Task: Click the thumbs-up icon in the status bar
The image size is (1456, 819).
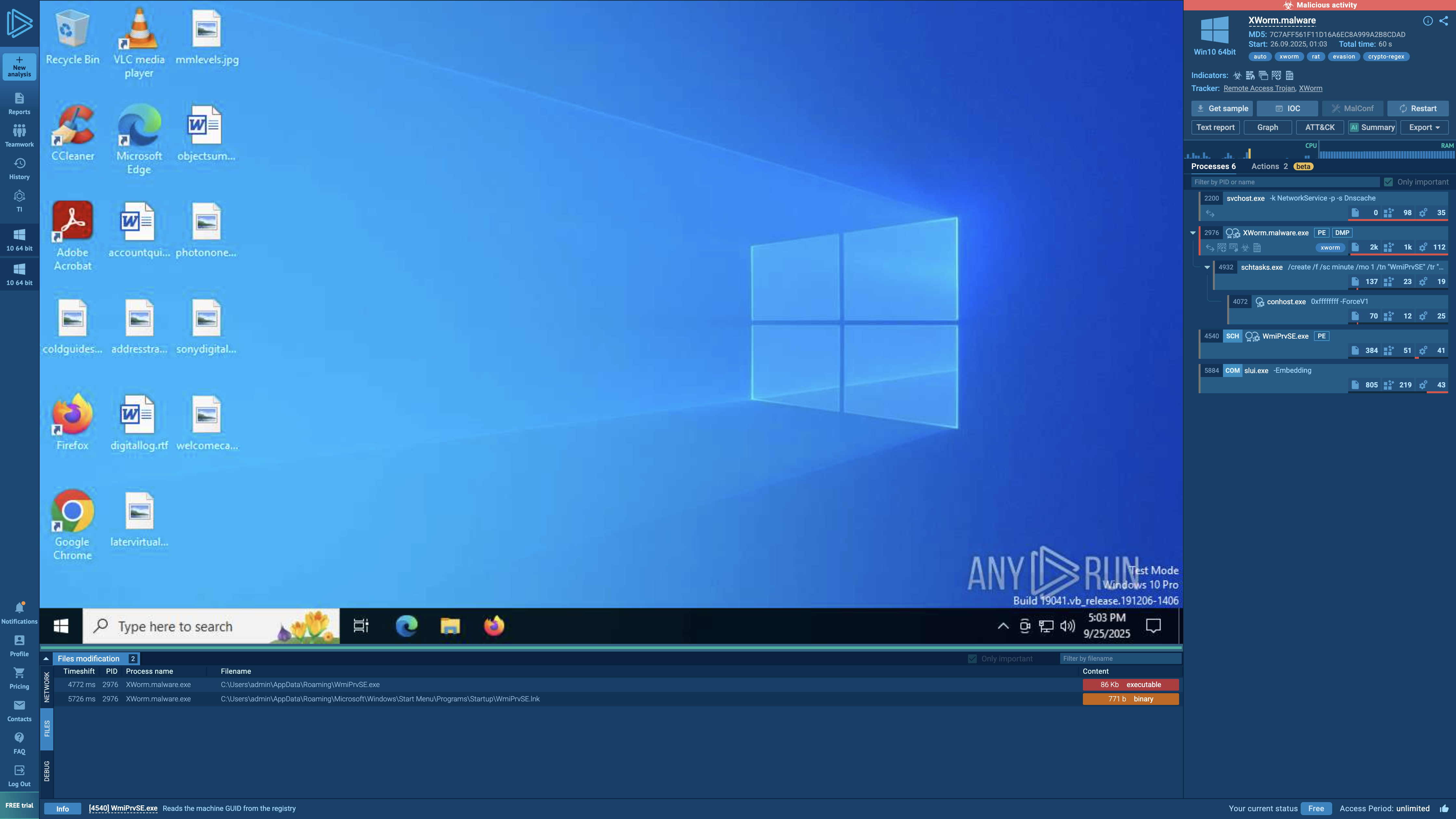Action: 1444,809
